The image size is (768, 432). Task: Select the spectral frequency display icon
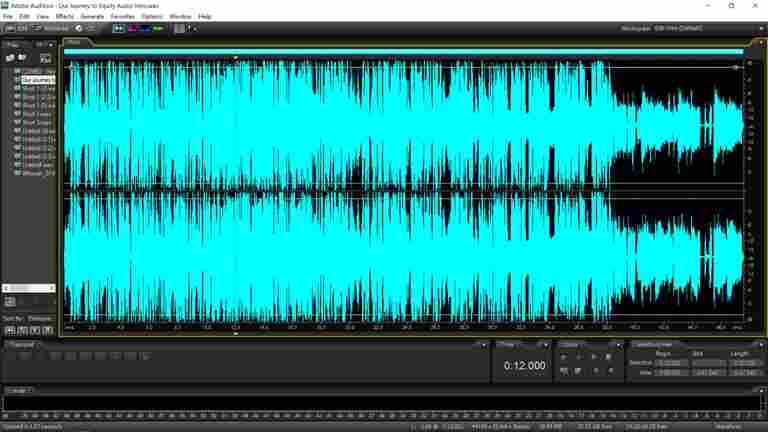pos(132,28)
